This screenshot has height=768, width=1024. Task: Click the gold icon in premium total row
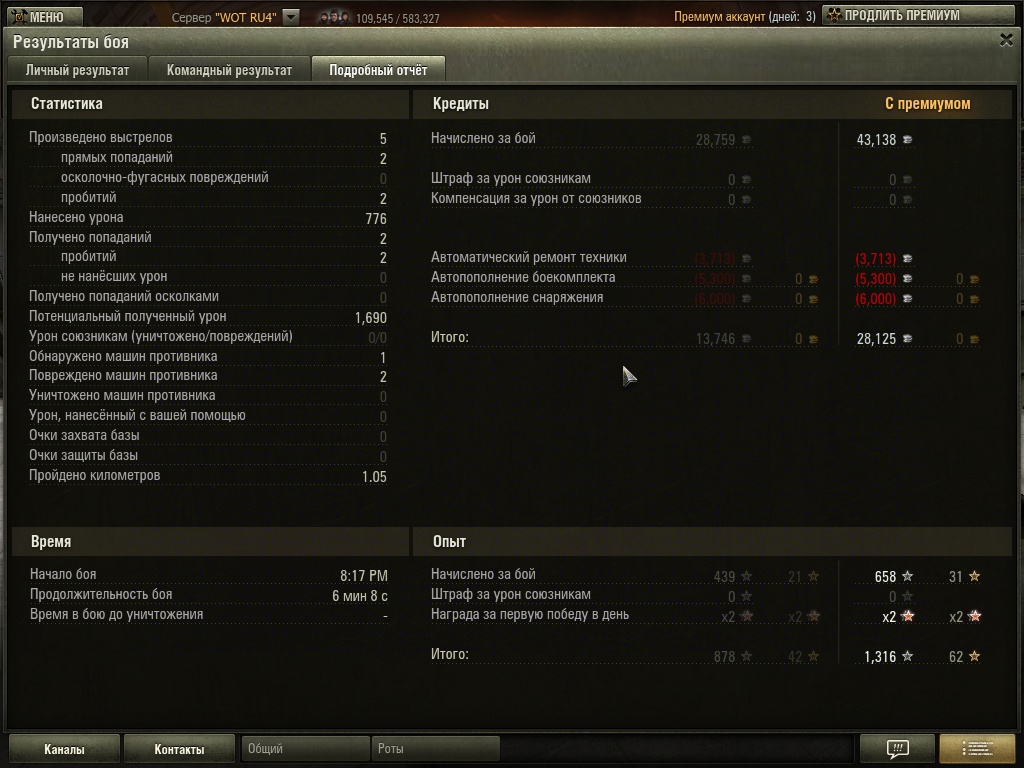(x=974, y=339)
